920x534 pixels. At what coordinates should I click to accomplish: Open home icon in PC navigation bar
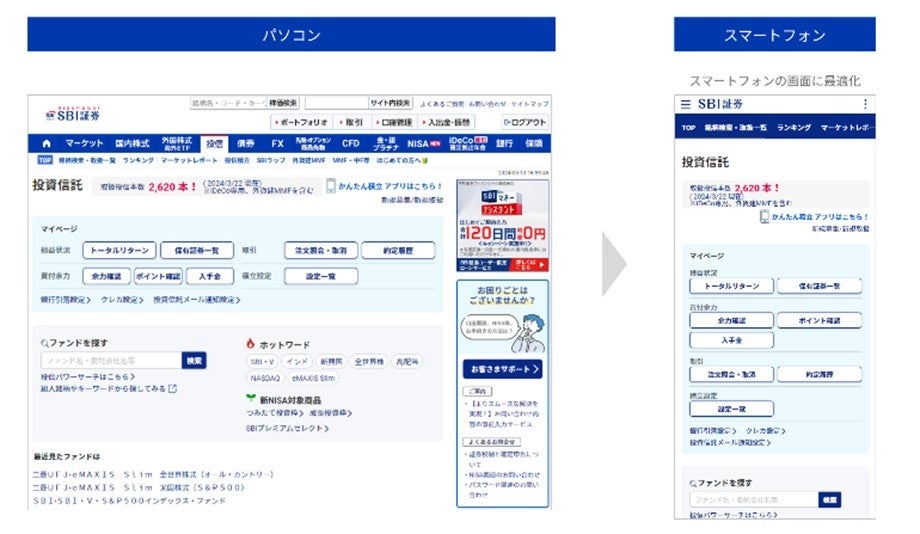(x=46, y=143)
